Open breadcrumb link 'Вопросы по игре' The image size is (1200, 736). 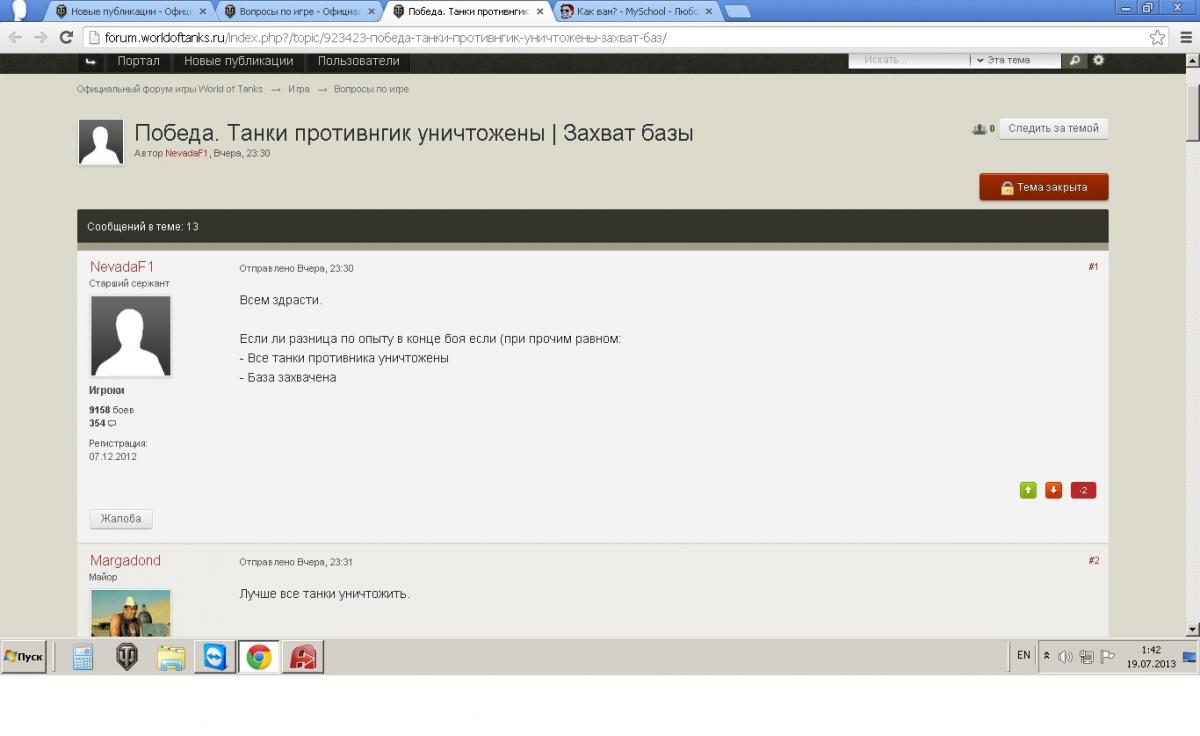click(371, 89)
